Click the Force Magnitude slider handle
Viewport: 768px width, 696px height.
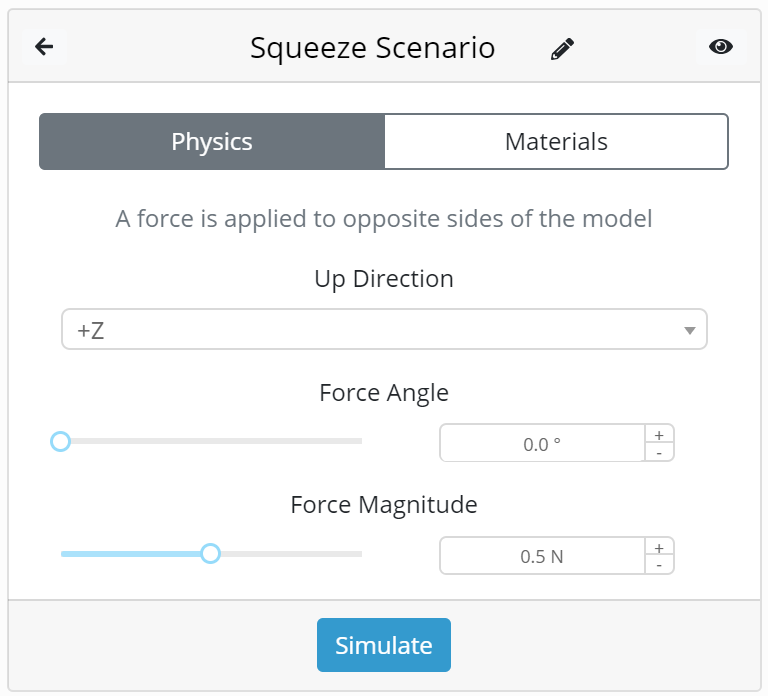(x=211, y=553)
